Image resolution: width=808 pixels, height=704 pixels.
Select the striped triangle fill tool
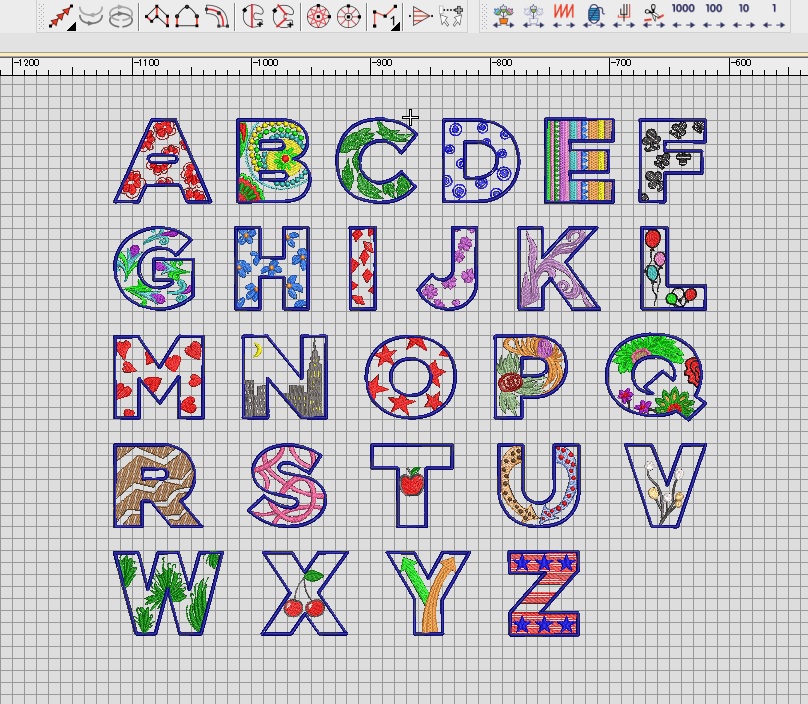tap(420, 16)
